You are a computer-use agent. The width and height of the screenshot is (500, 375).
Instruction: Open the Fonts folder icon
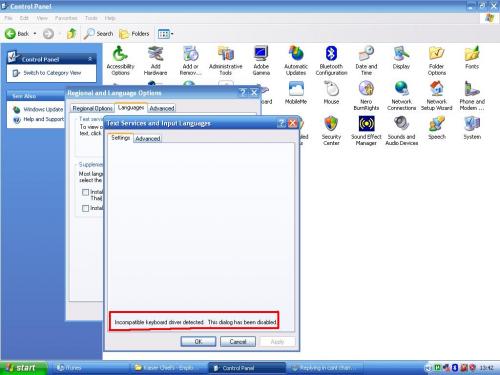coord(472,57)
